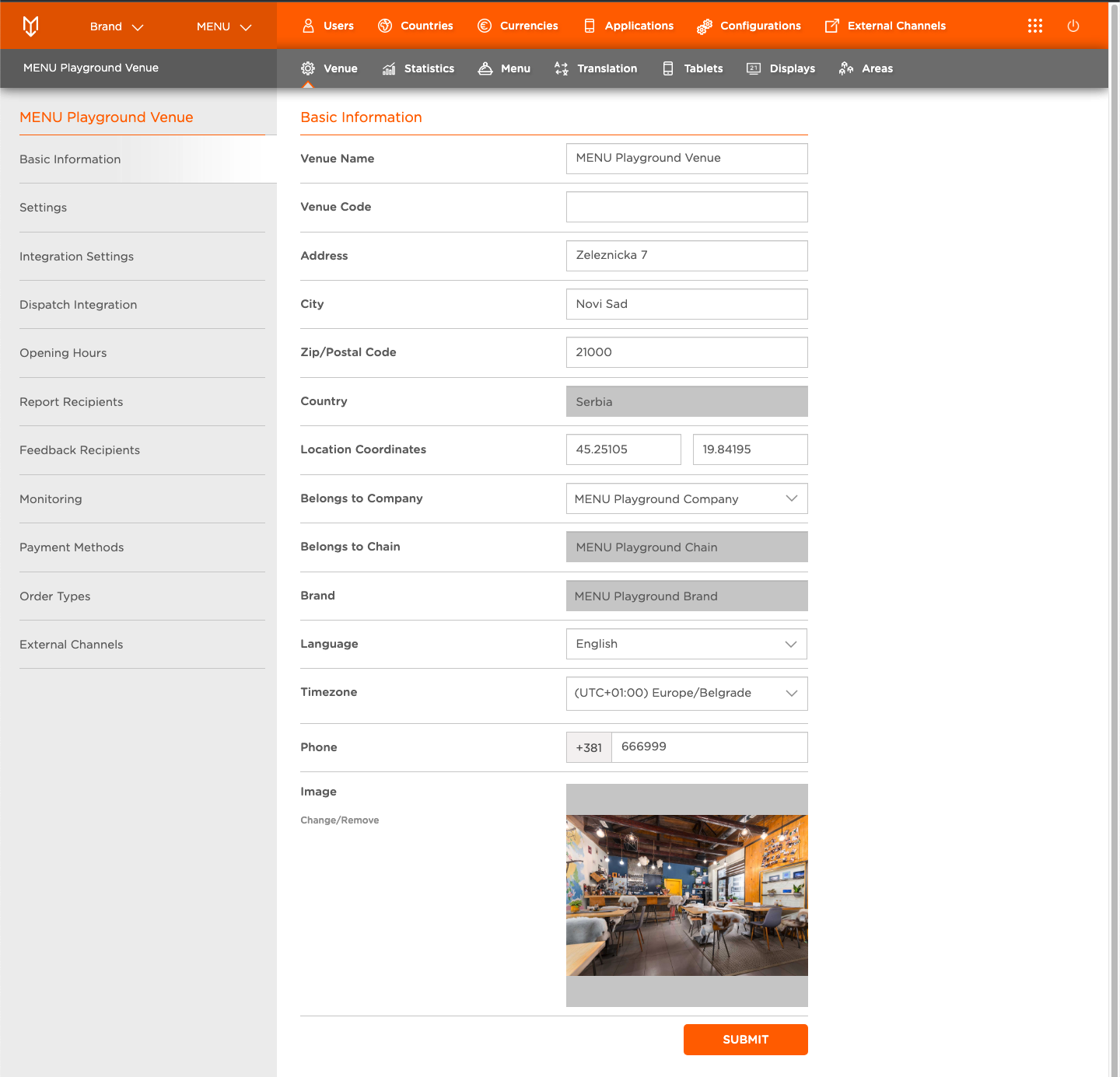Open Settings in sidebar
The width and height of the screenshot is (1120, 1077).
142,208
